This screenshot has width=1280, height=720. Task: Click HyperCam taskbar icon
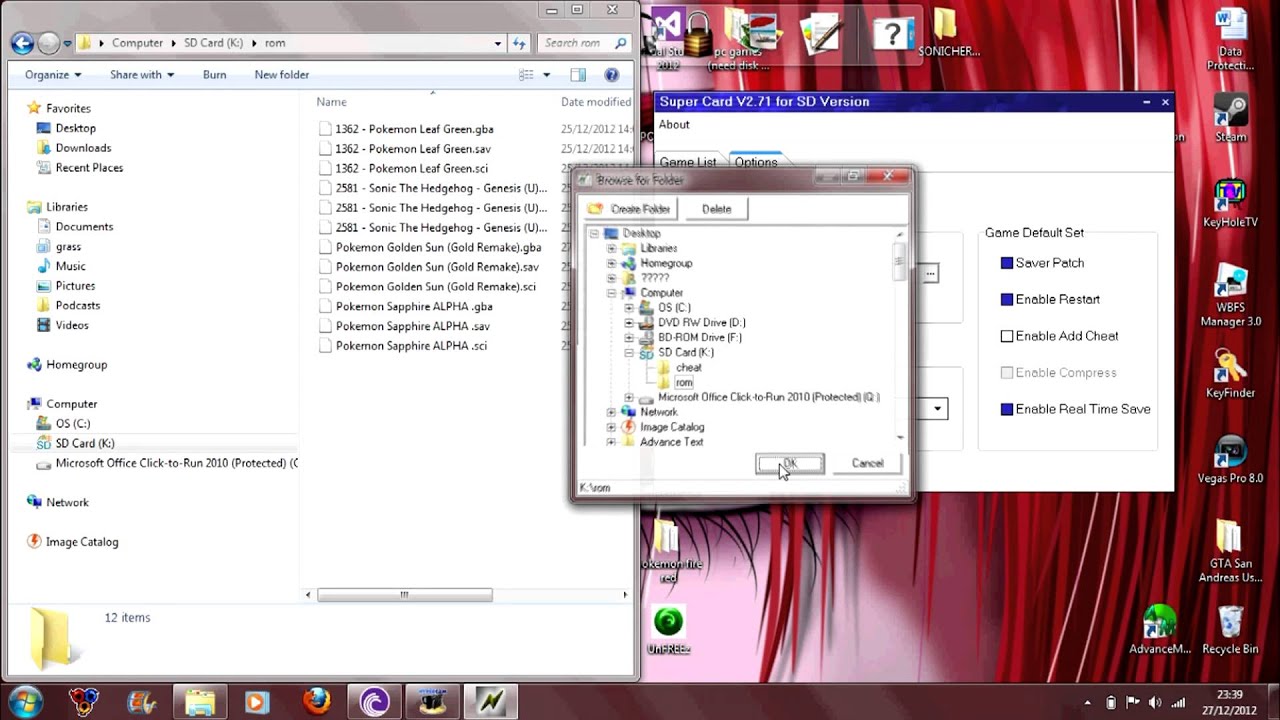point(433,701)
